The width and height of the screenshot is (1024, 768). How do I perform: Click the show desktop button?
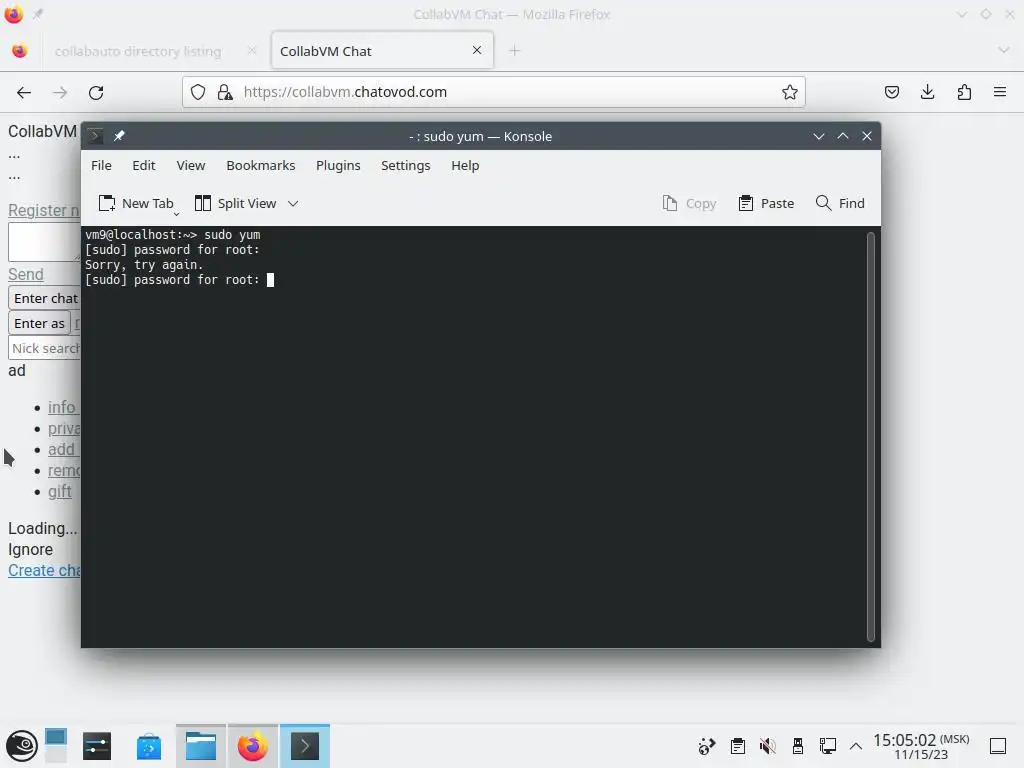tap(997, 746)
